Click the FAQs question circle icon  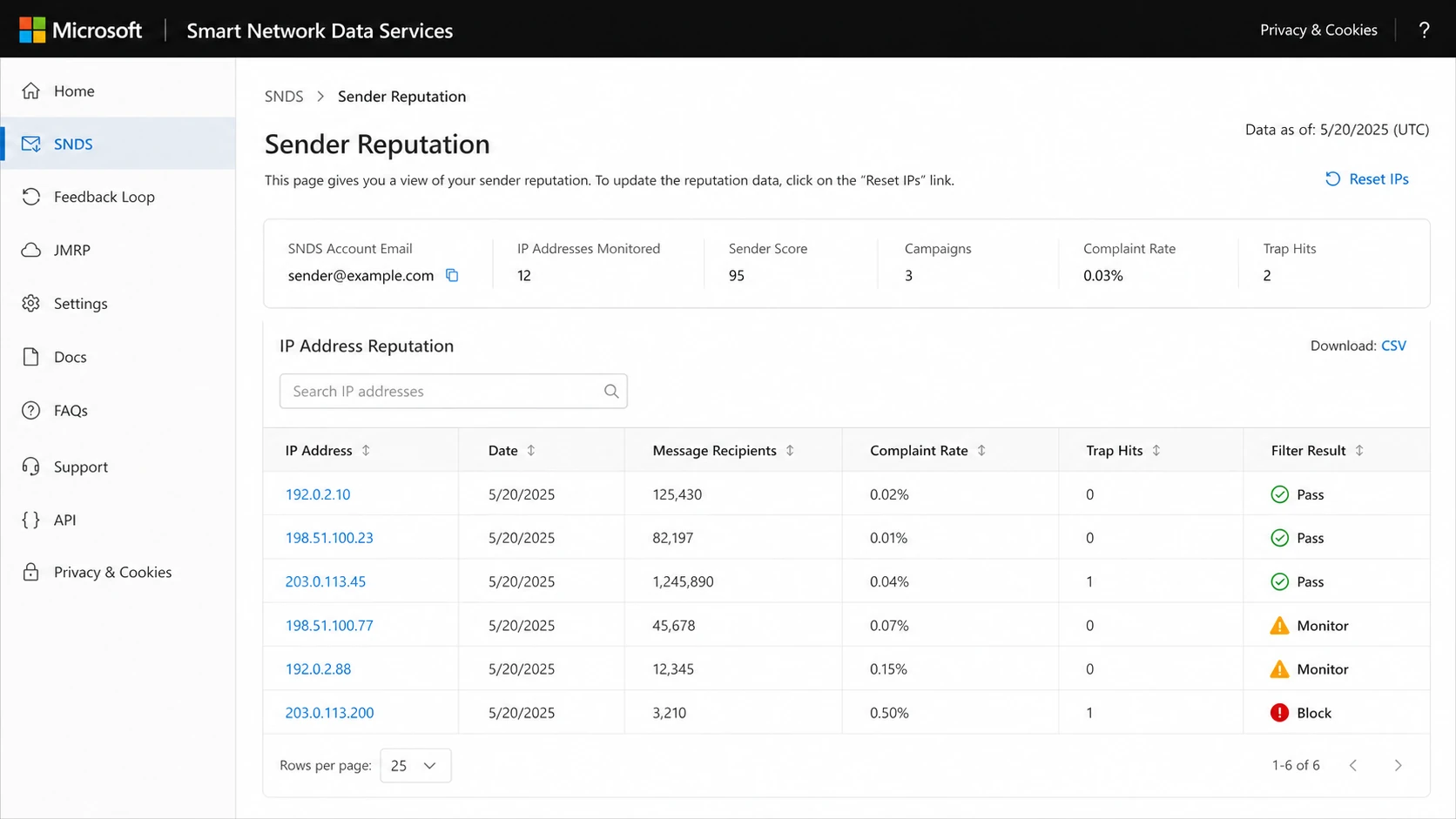(31, 410)
